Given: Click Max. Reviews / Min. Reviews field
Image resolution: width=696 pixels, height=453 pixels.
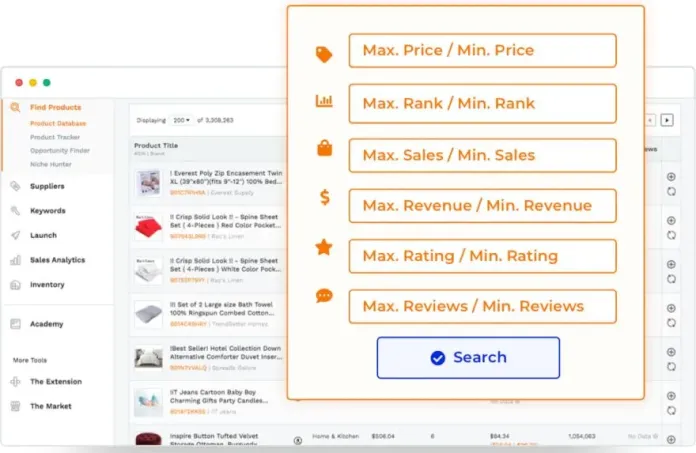Looking at the screenshot, I should pos(482,307).
